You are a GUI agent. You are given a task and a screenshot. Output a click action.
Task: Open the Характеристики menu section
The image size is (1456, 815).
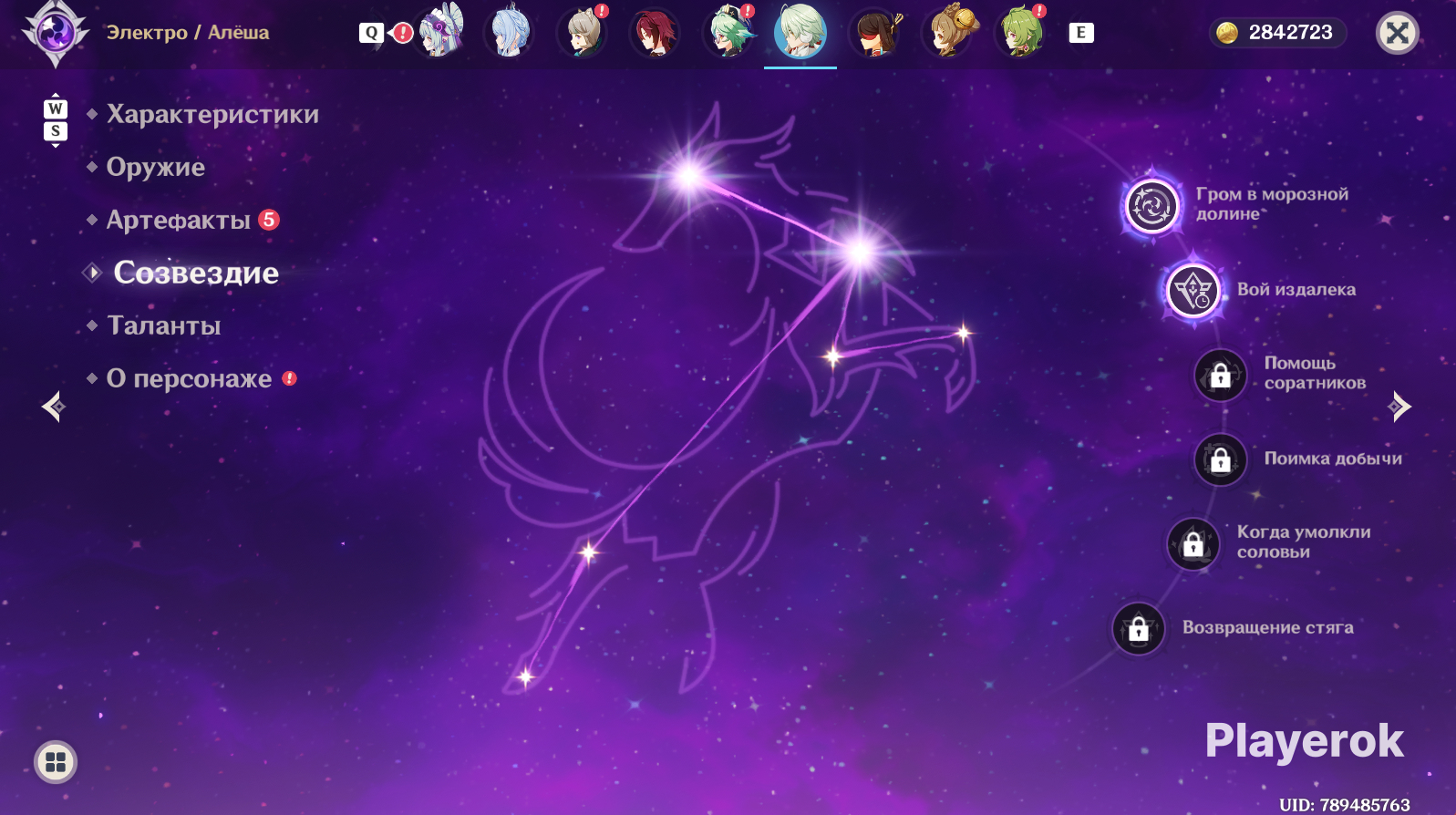213,114
